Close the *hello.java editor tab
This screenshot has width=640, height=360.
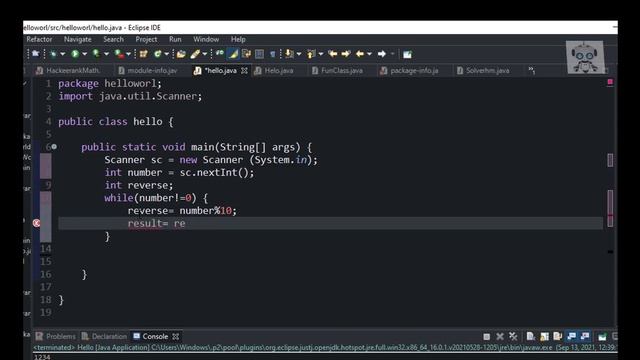pyautogui.click(x=244, y=71)
